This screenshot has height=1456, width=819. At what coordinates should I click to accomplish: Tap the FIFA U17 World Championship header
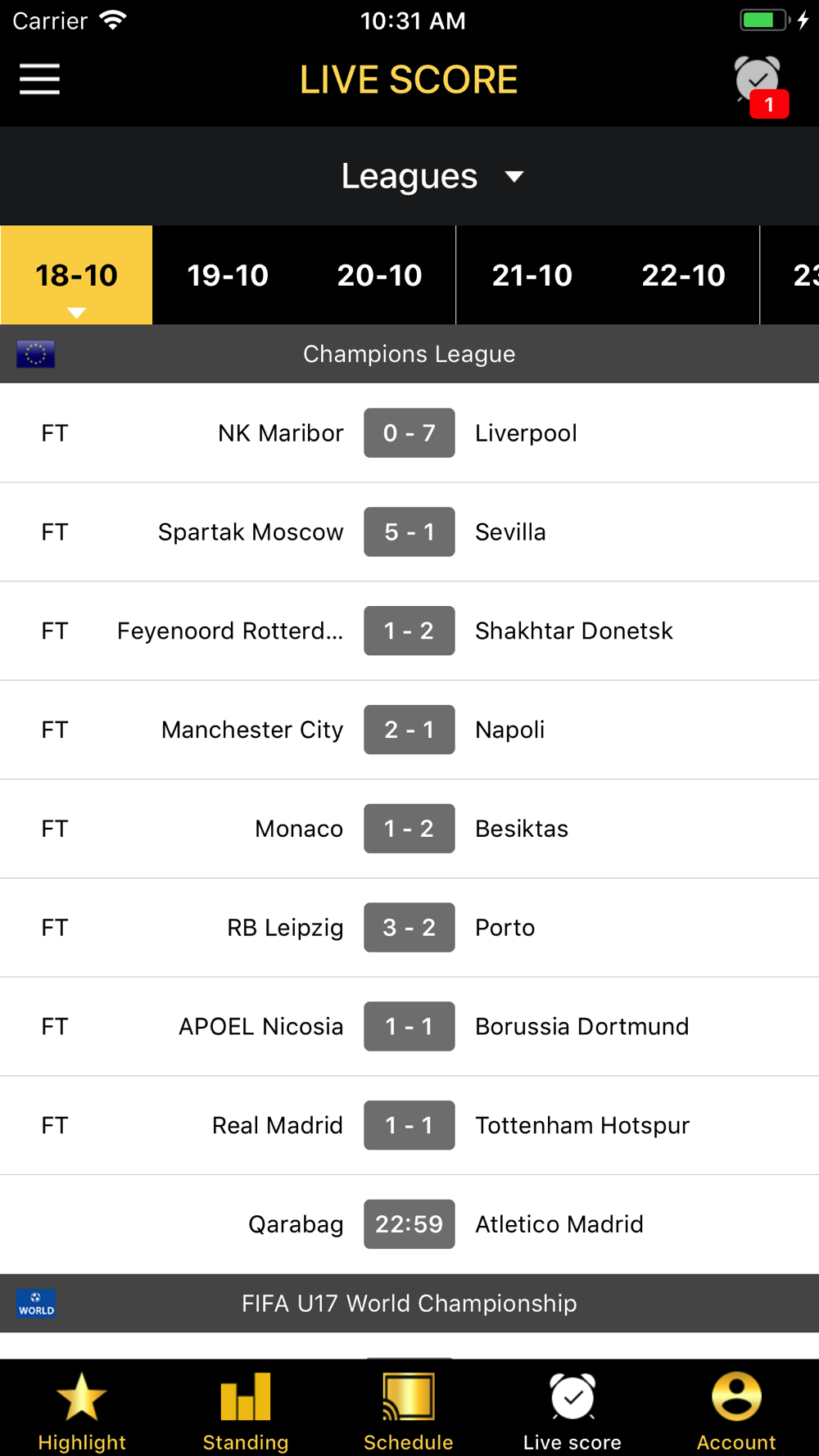409,1303
